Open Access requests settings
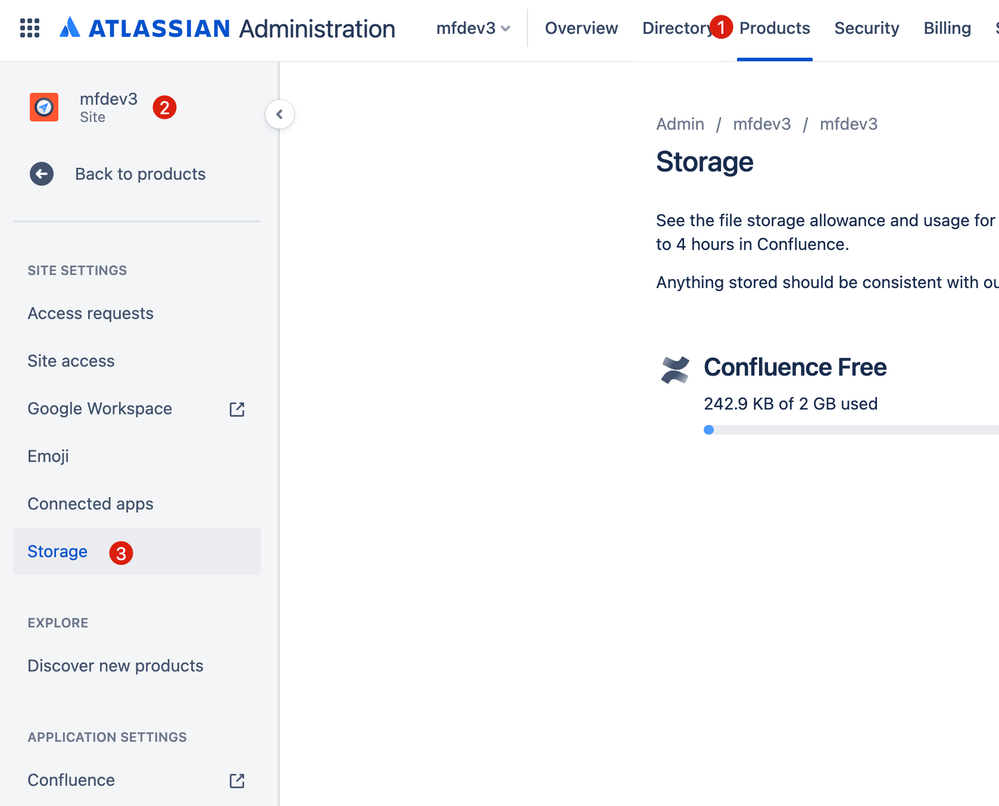Image resolution: width=999 pixels, height=806 pixels. pos(136,313)
